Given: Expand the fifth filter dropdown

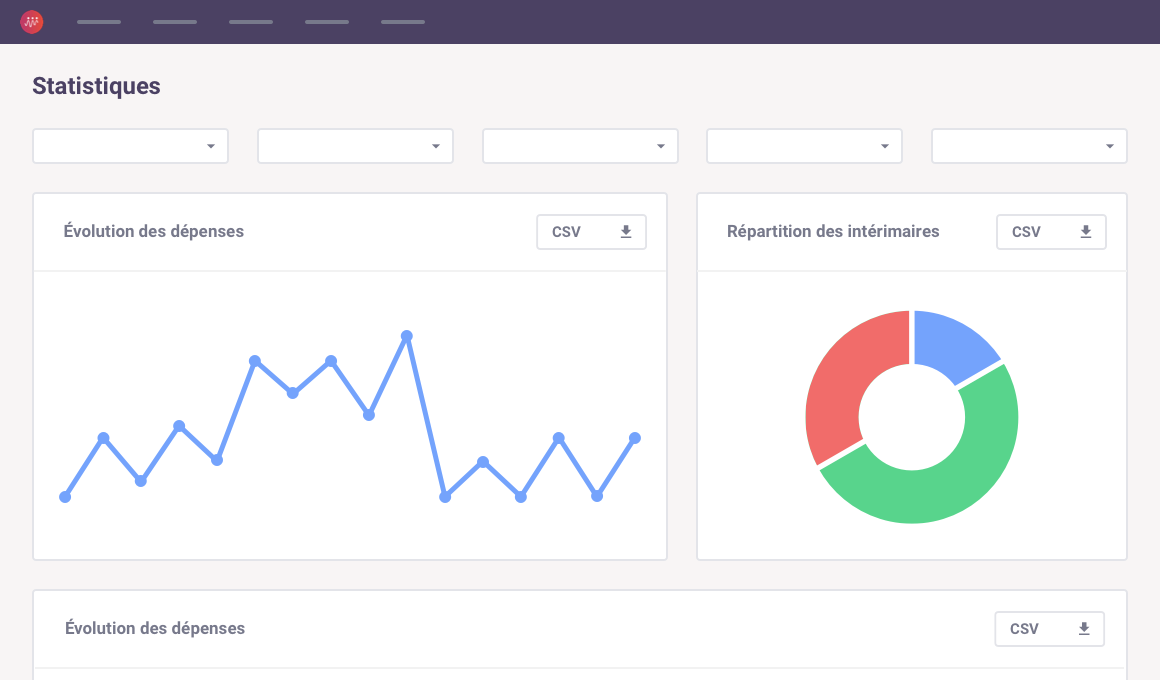Looking at the screenshot, I should (1029, 146).
